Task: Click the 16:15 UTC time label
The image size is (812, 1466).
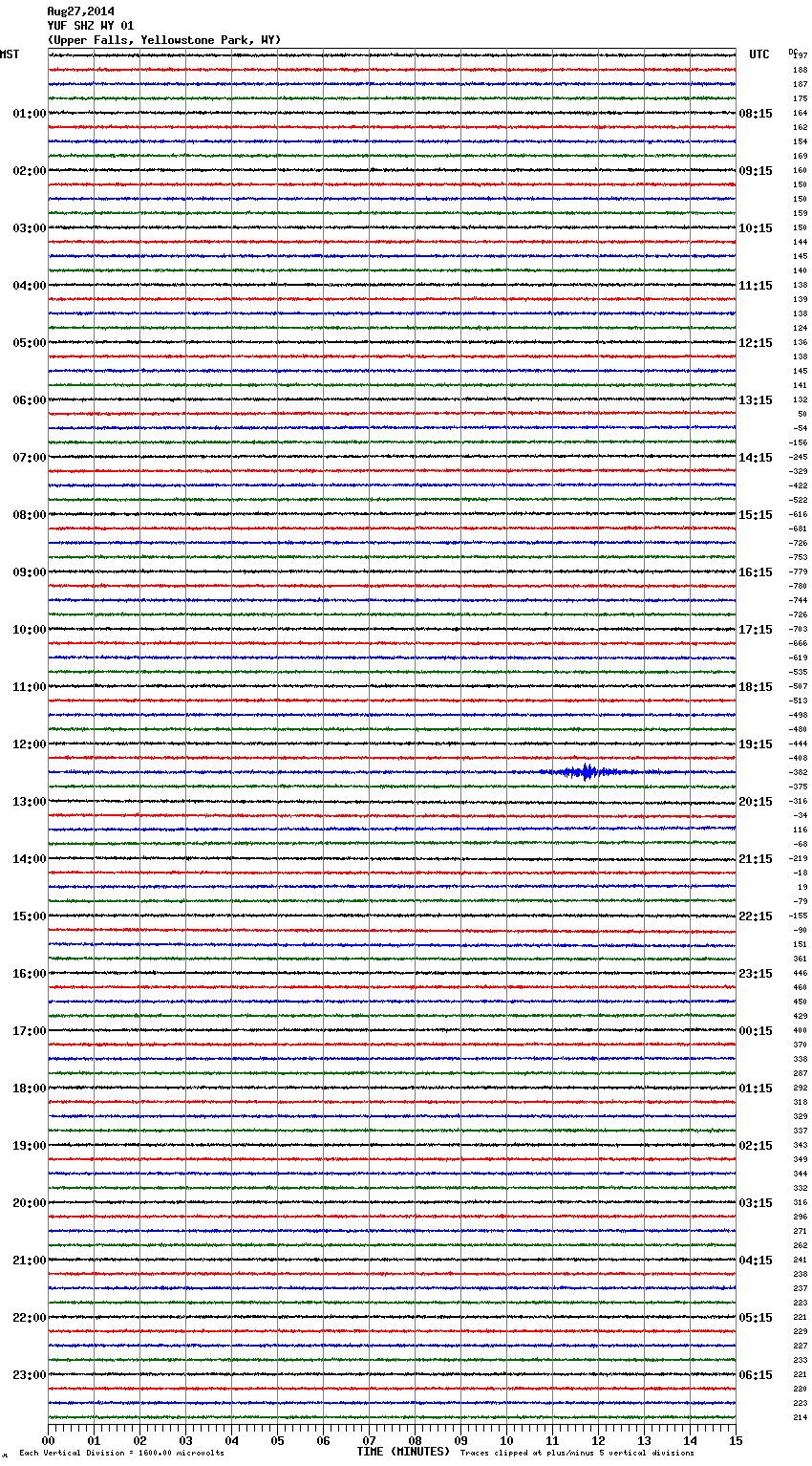Action: click(x=756, y=572)
